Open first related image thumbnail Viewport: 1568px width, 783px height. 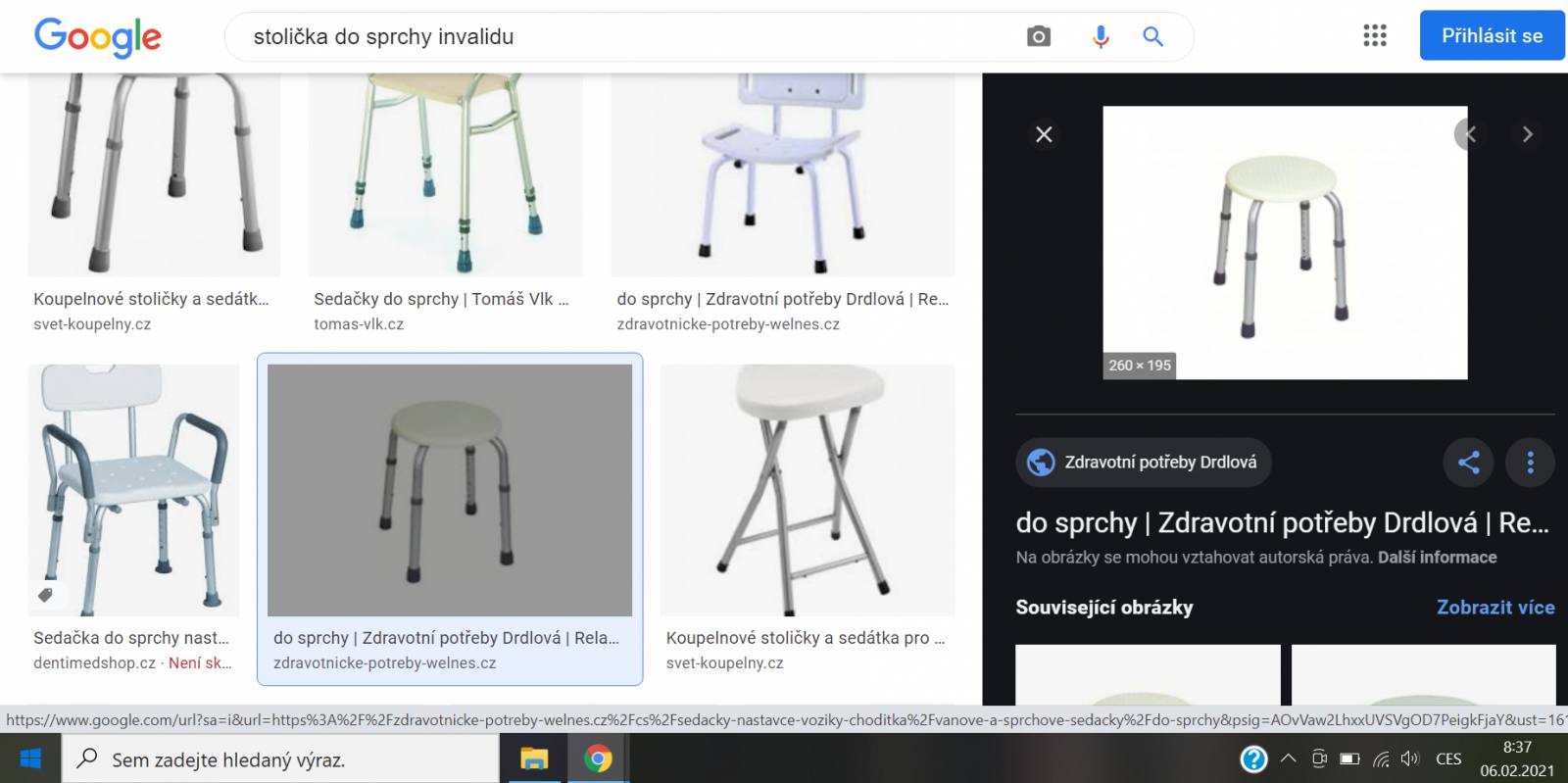pyautogui.click(x=1148, y=675)
